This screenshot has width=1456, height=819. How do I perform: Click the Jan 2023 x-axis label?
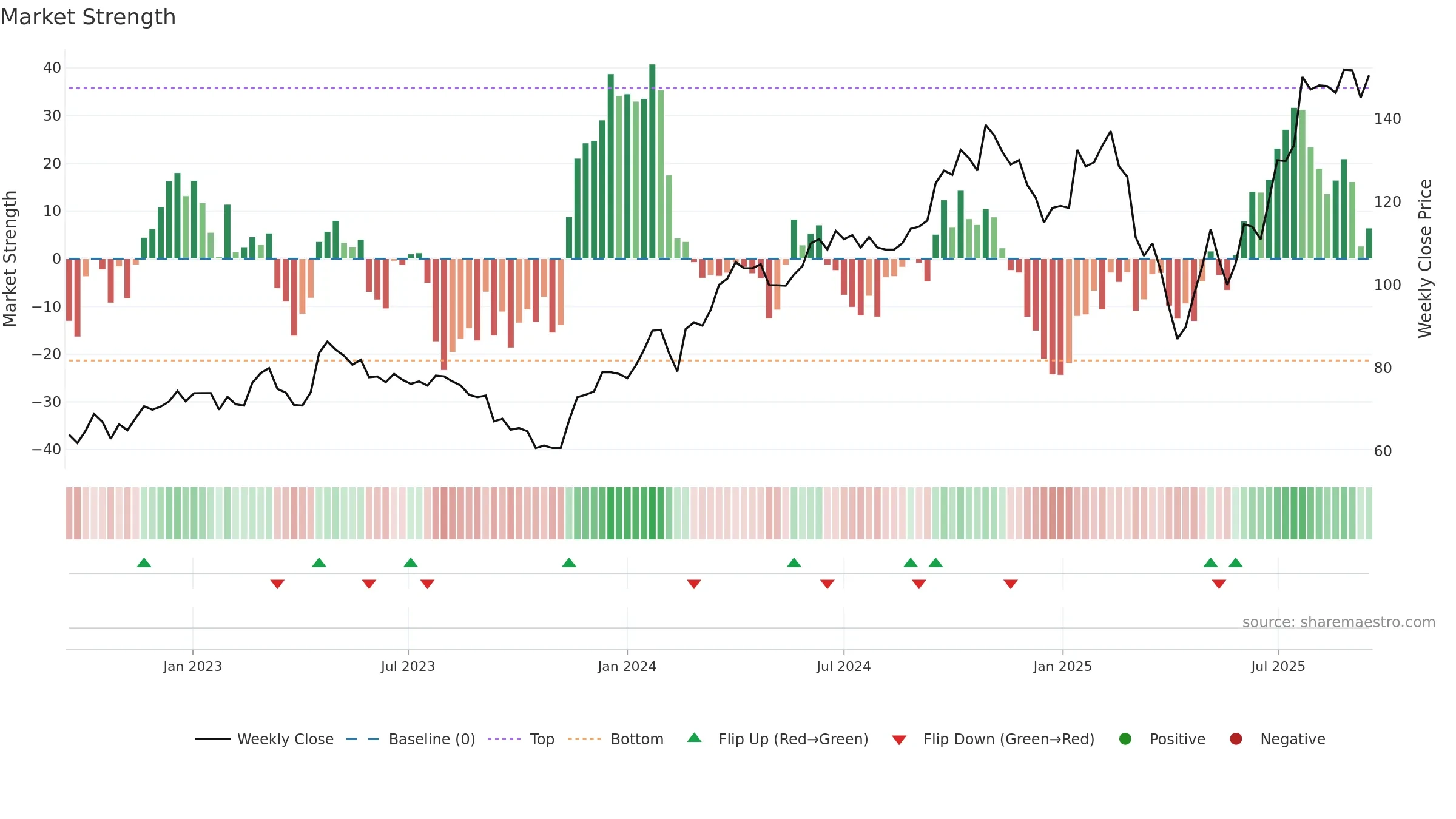[192, 666]
